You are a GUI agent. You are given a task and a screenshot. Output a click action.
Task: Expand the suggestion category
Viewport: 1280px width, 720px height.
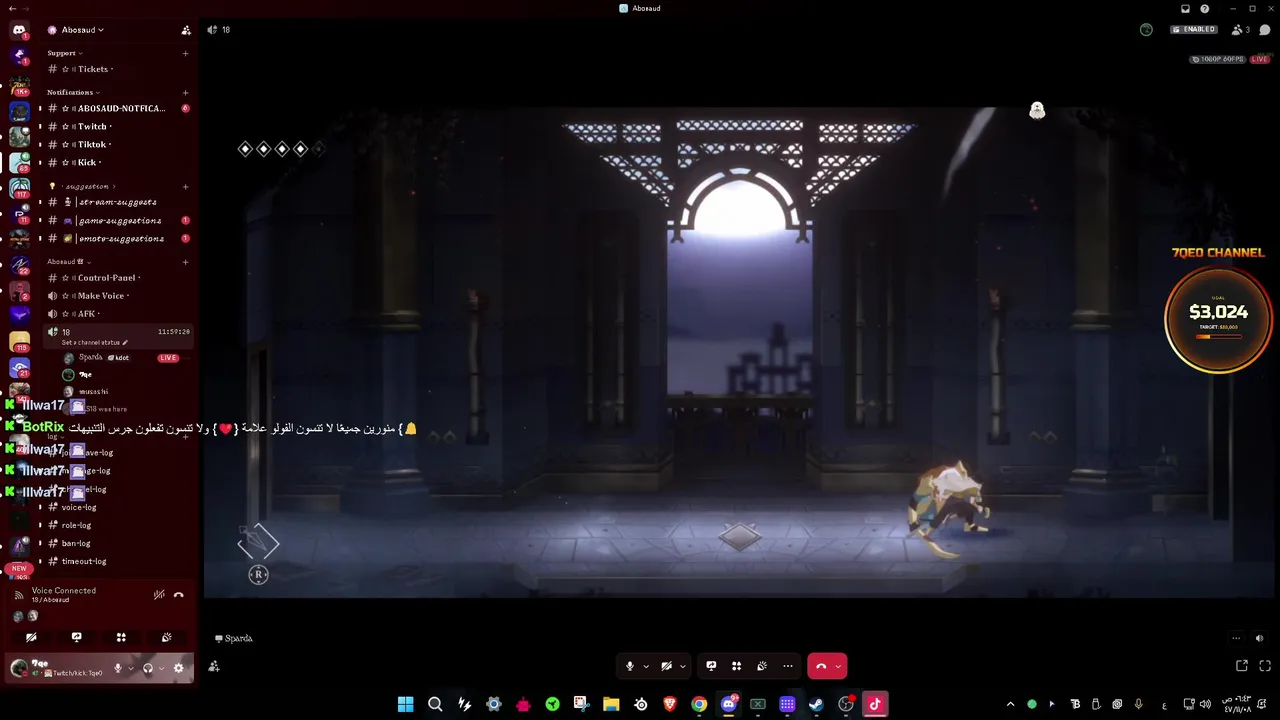pos(84,186)
